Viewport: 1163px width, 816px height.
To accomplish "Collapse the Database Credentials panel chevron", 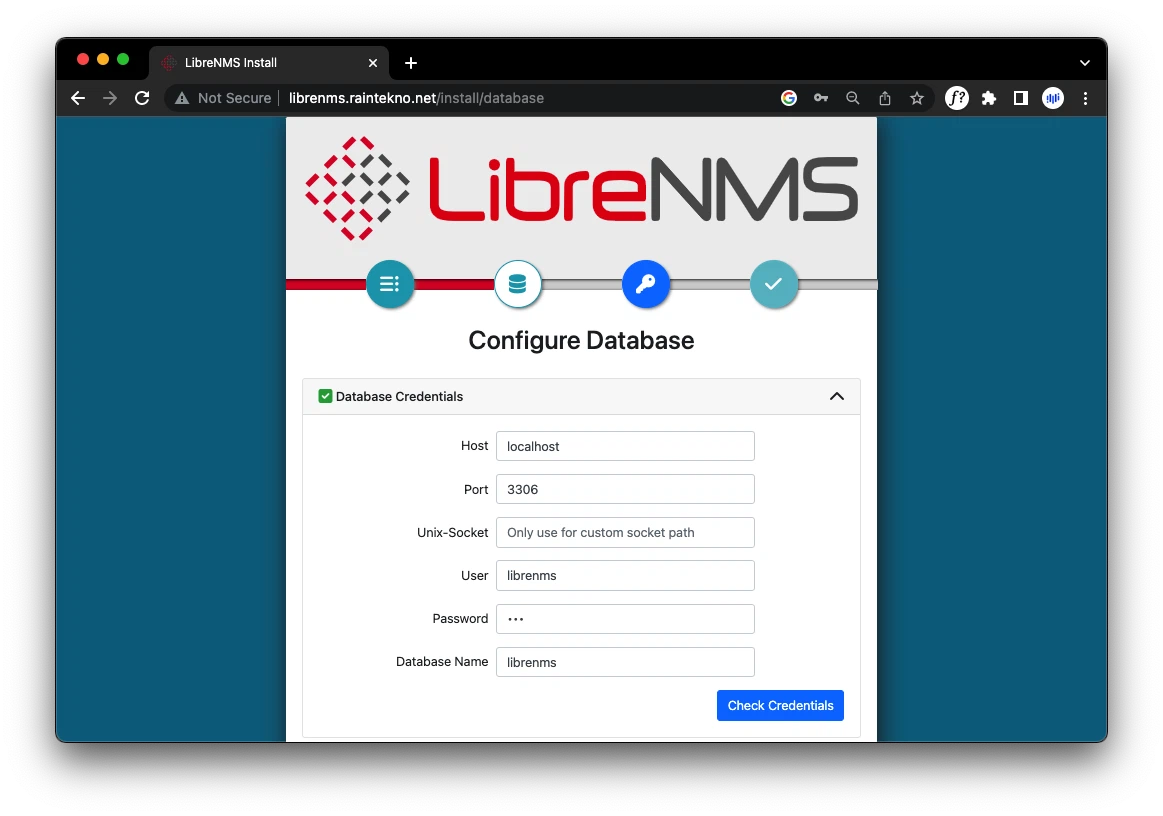I will pyautogui.click(x=836, y=396).
